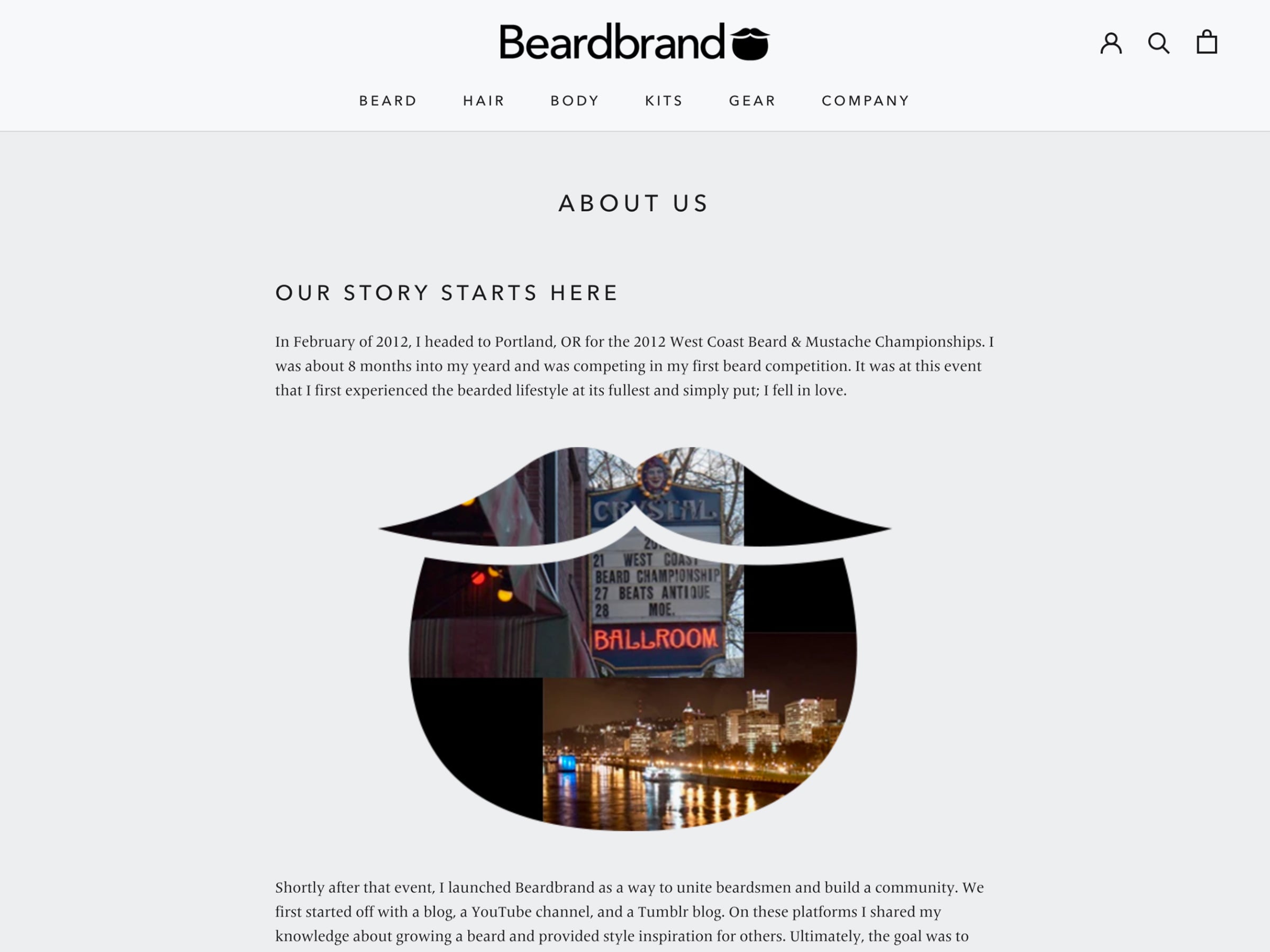Select the KITS category tab
The width and height of the screenshot is (1270, 952).
click(664, 100)
